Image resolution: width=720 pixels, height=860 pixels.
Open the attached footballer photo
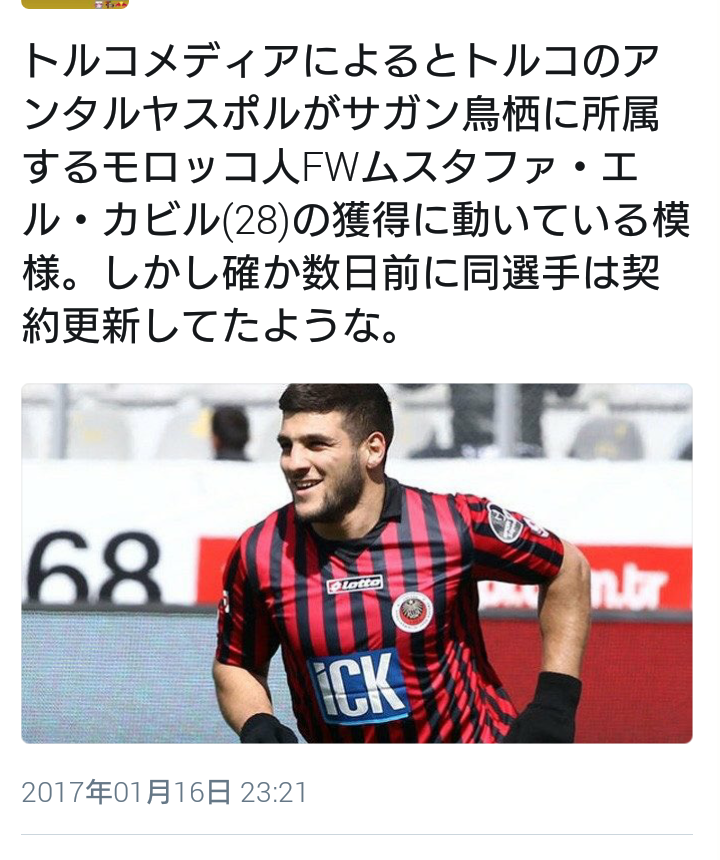[x=357, y=563]
